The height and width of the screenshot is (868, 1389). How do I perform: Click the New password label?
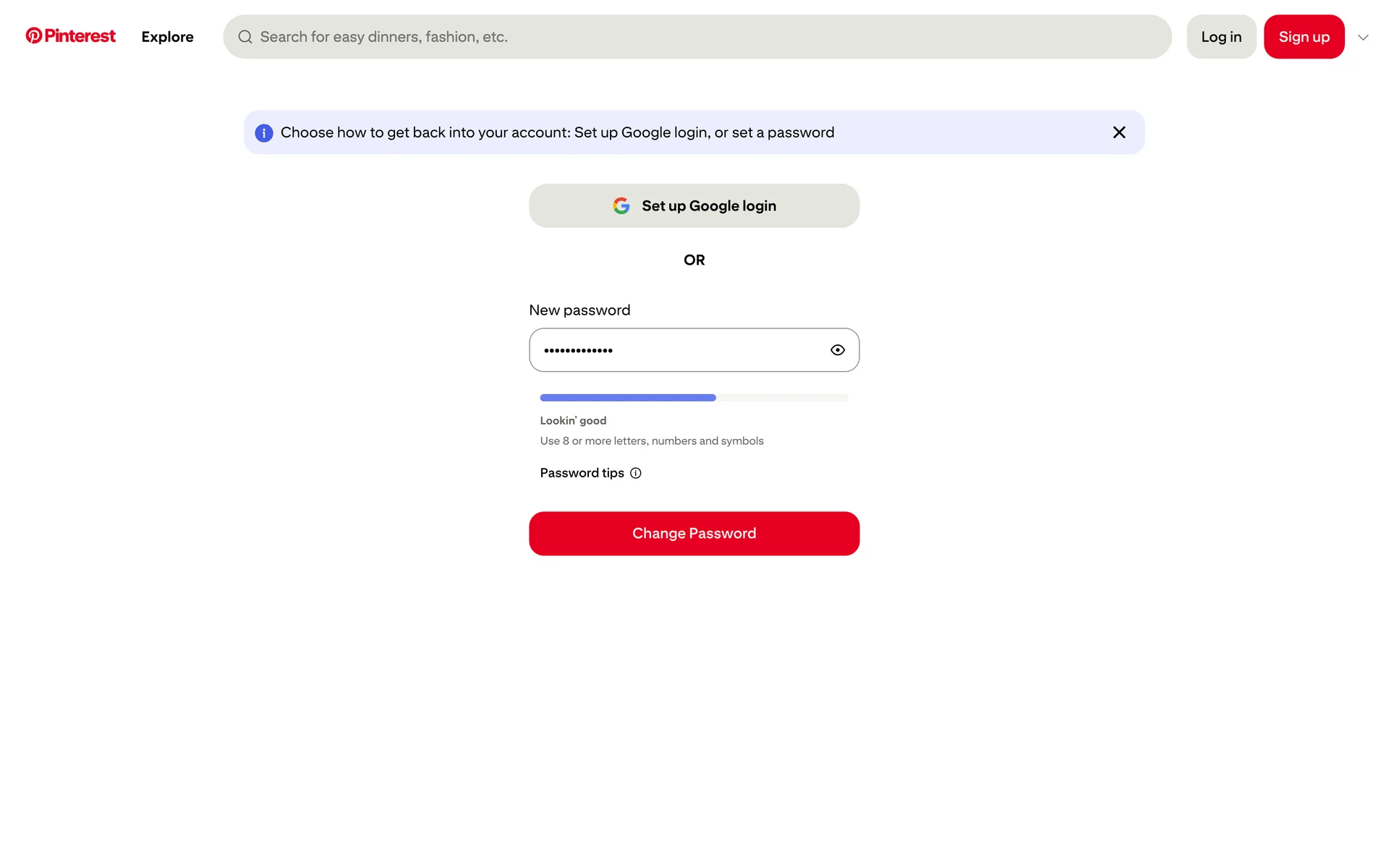coord(579,310)
